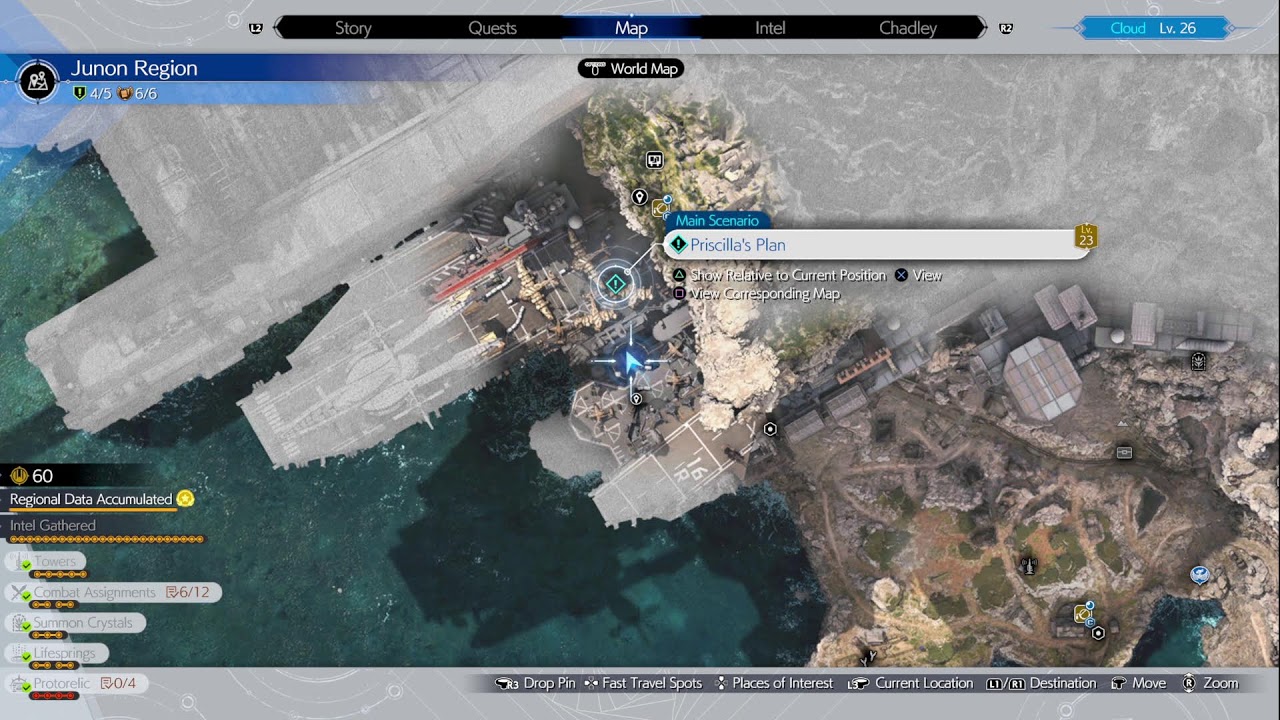Click the Main Scenario label tab
This screenshot has height=720, width=1280.
click(717, 221)
